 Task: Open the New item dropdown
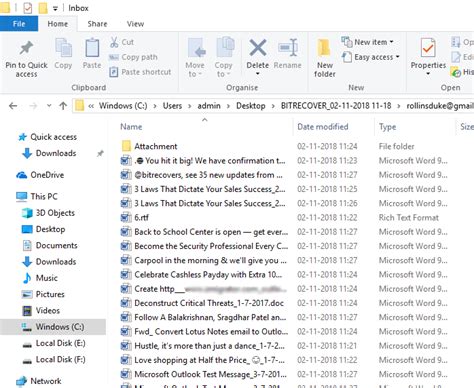tap(367, 42)
